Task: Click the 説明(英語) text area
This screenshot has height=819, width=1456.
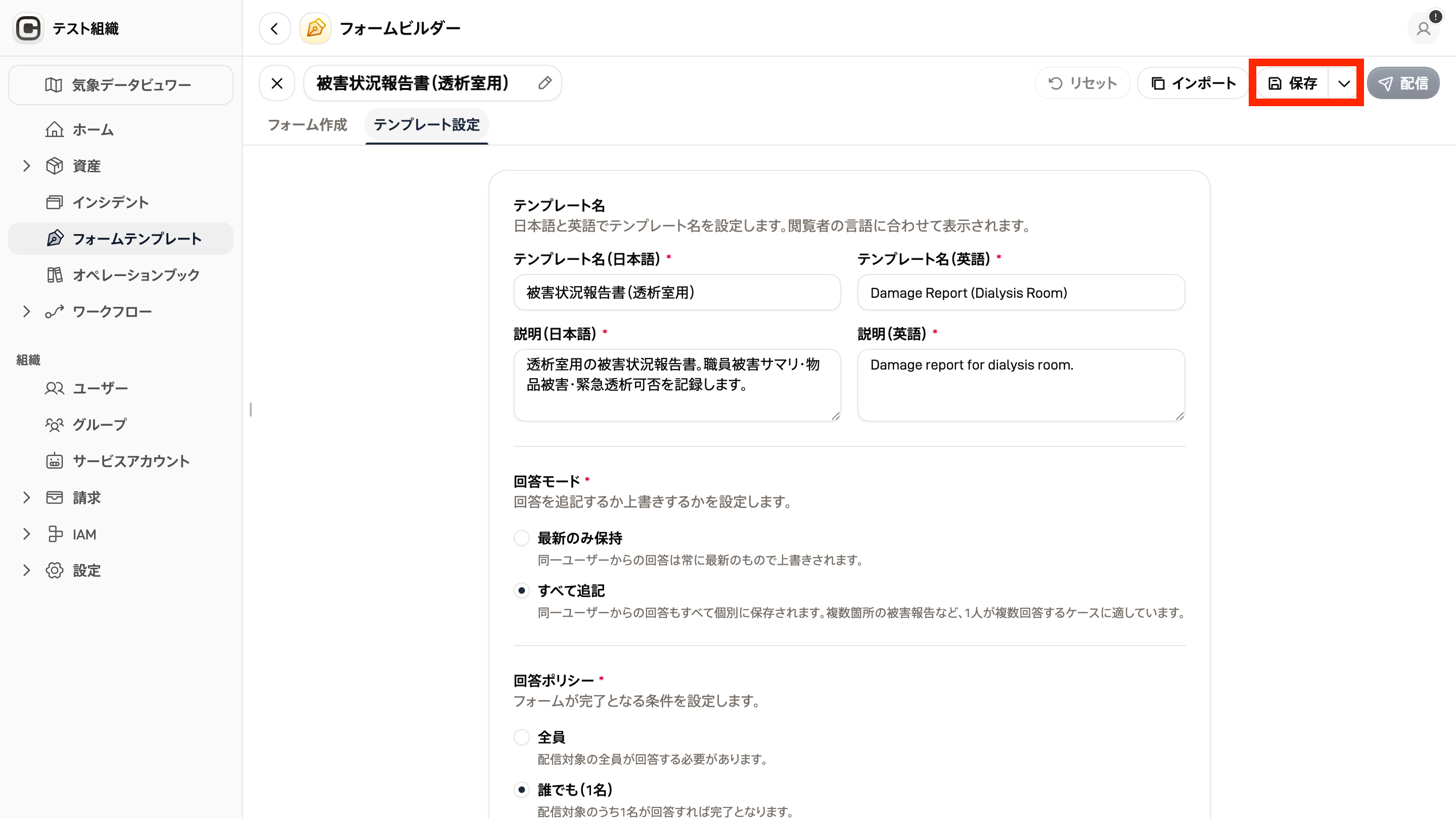Action: point(1021,385)
